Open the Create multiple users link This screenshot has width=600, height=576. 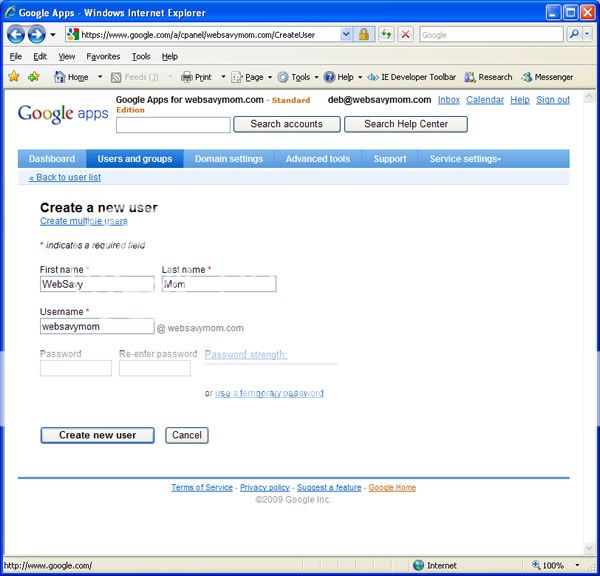coord(84,221)
